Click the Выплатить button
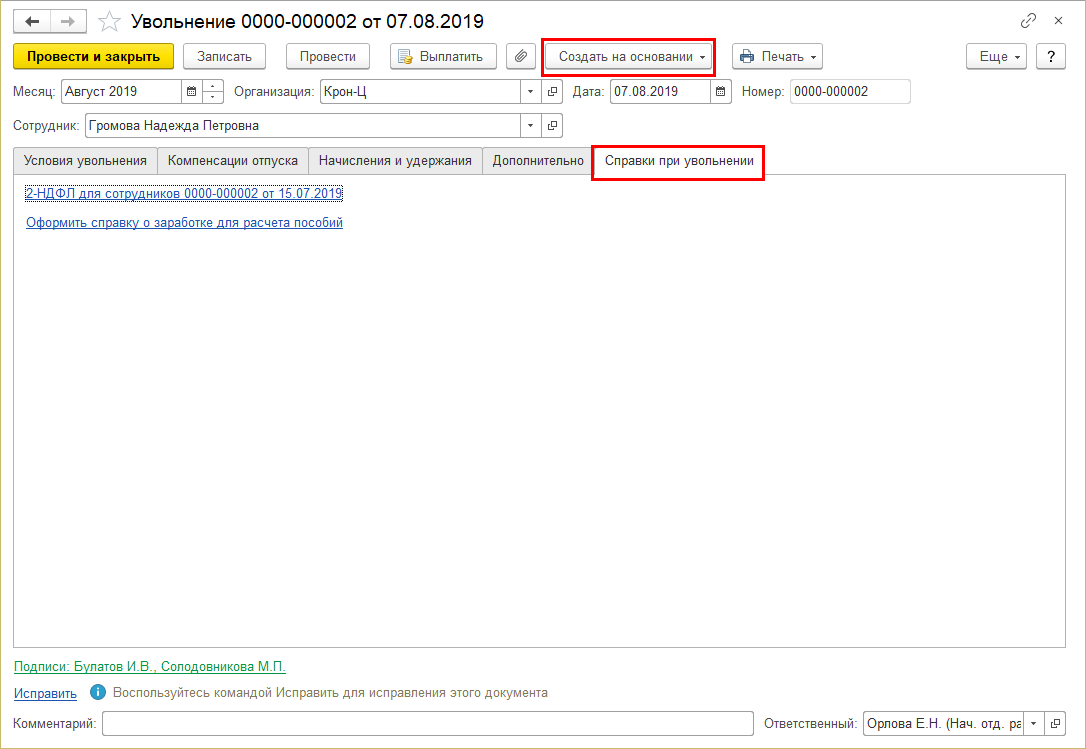 point(443,57)
